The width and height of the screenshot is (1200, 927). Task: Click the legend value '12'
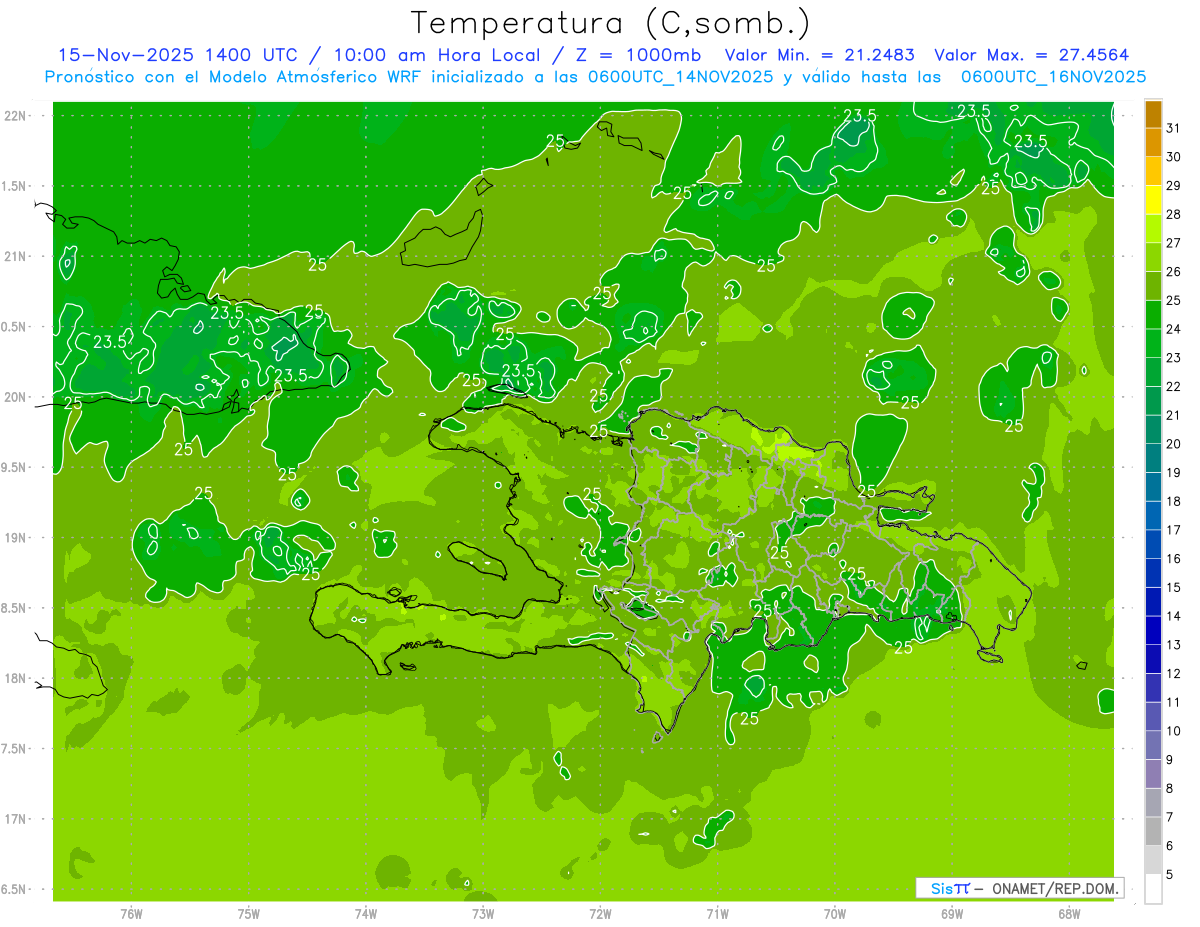pyautogui.click(x=1174, y=673)
